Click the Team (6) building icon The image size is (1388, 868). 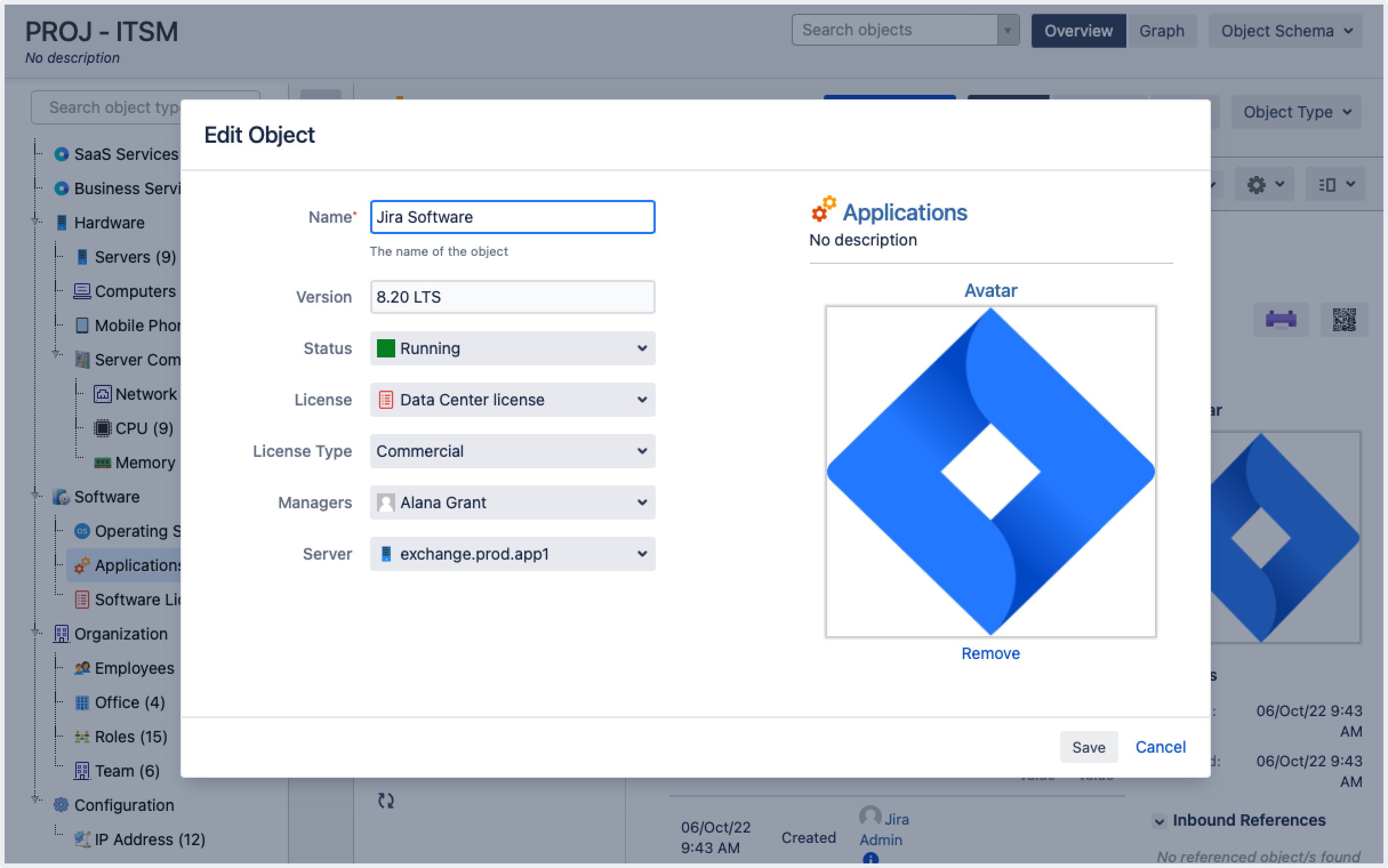[82, 771]
